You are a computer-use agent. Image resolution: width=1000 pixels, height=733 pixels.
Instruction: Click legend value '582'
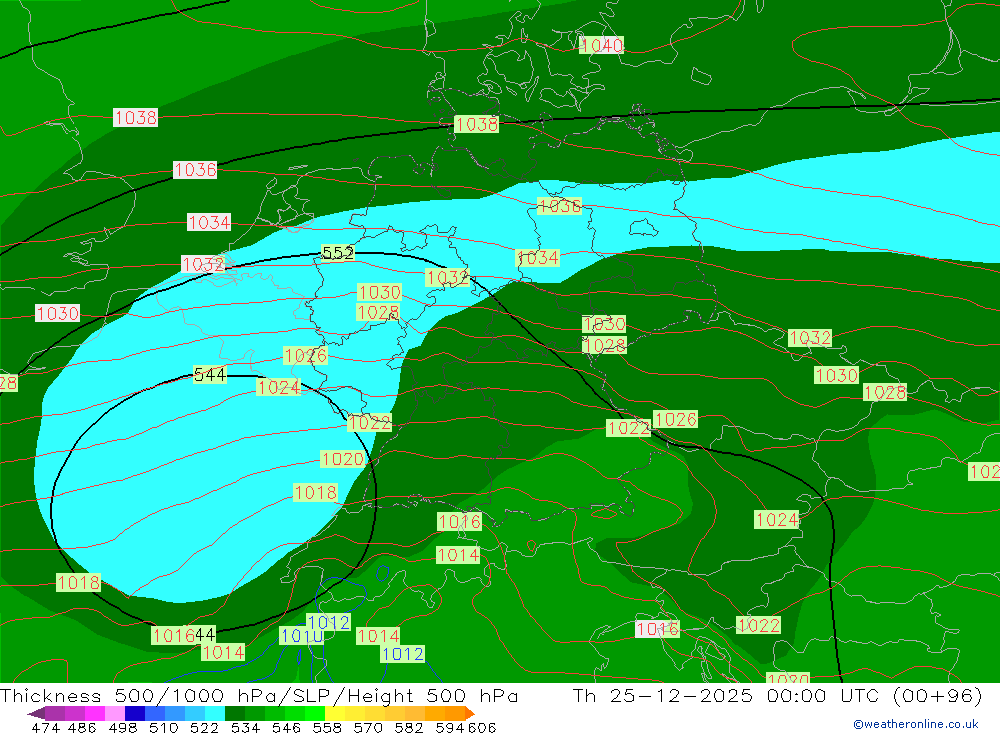(409, 728)
